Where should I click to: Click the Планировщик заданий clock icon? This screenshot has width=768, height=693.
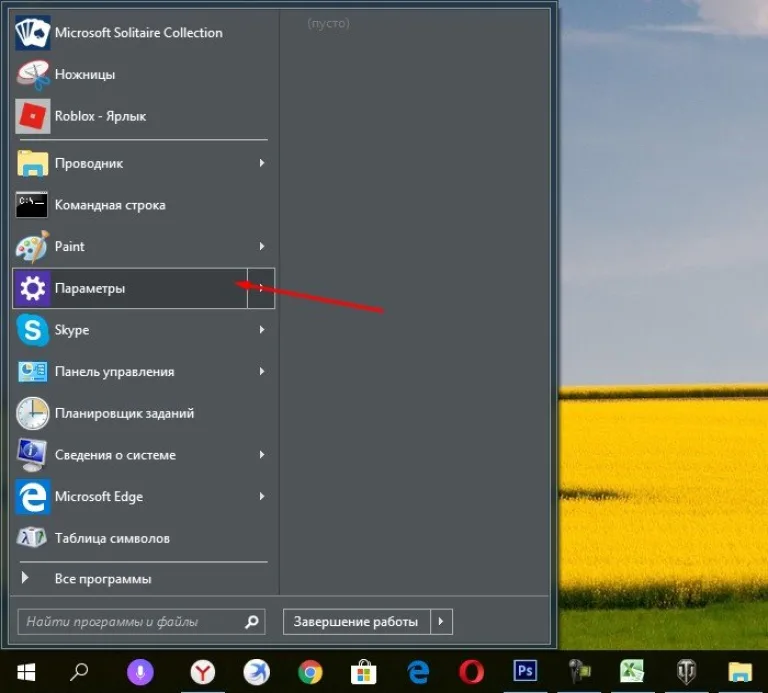click(x=32, y=413)
